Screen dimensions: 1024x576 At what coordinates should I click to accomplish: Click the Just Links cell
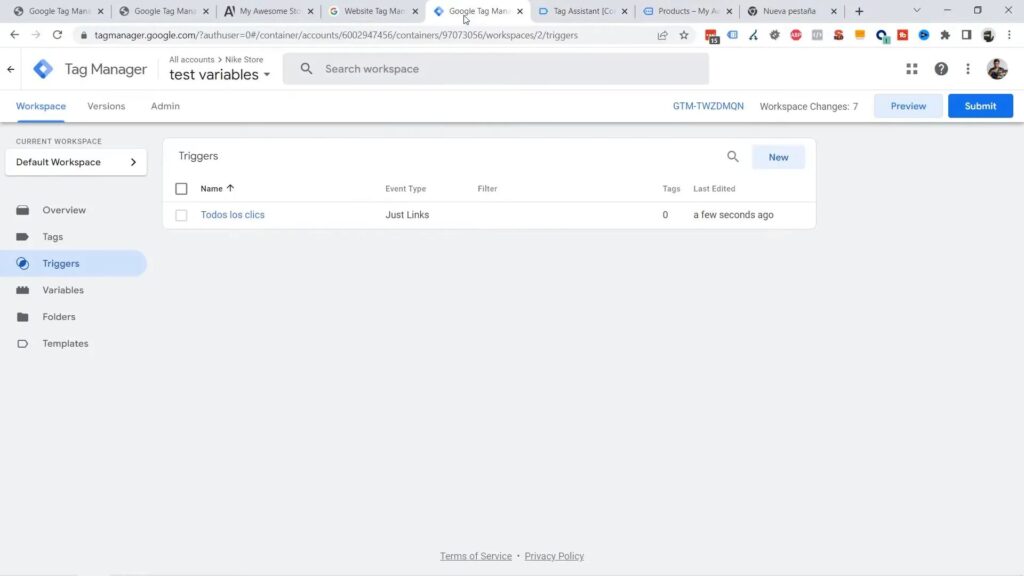pyautogui.click(x=407, y=215)
